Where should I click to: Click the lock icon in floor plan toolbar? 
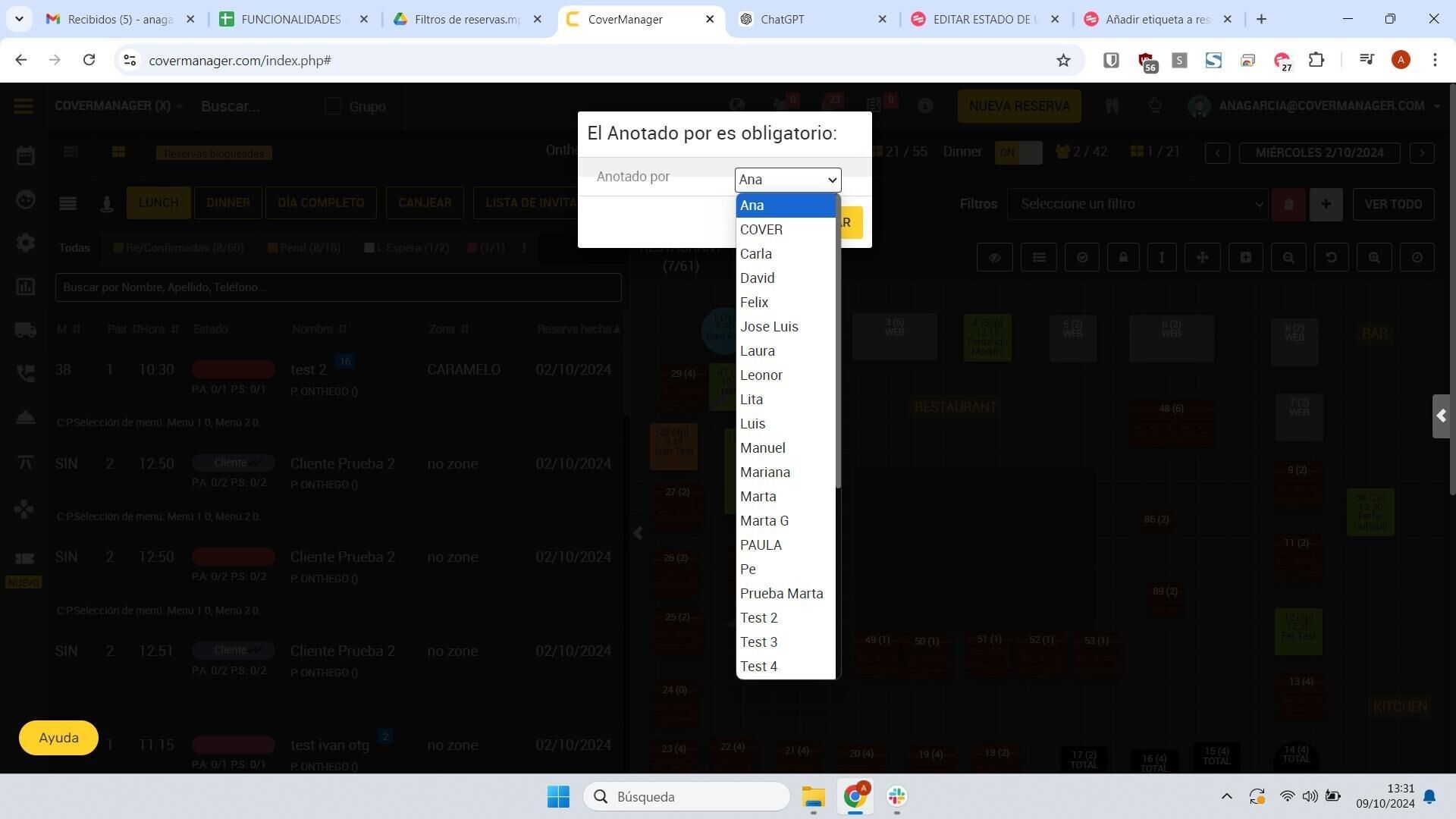[1123, 258]
